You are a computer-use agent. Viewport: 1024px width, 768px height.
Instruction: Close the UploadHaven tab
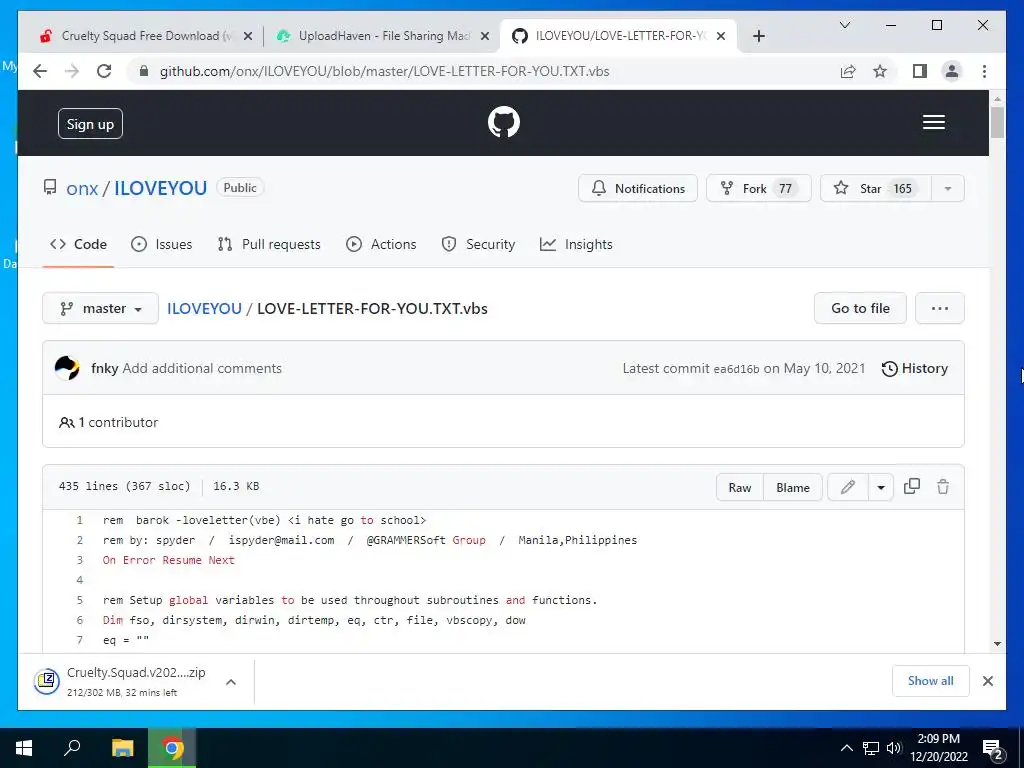(485, 37)
